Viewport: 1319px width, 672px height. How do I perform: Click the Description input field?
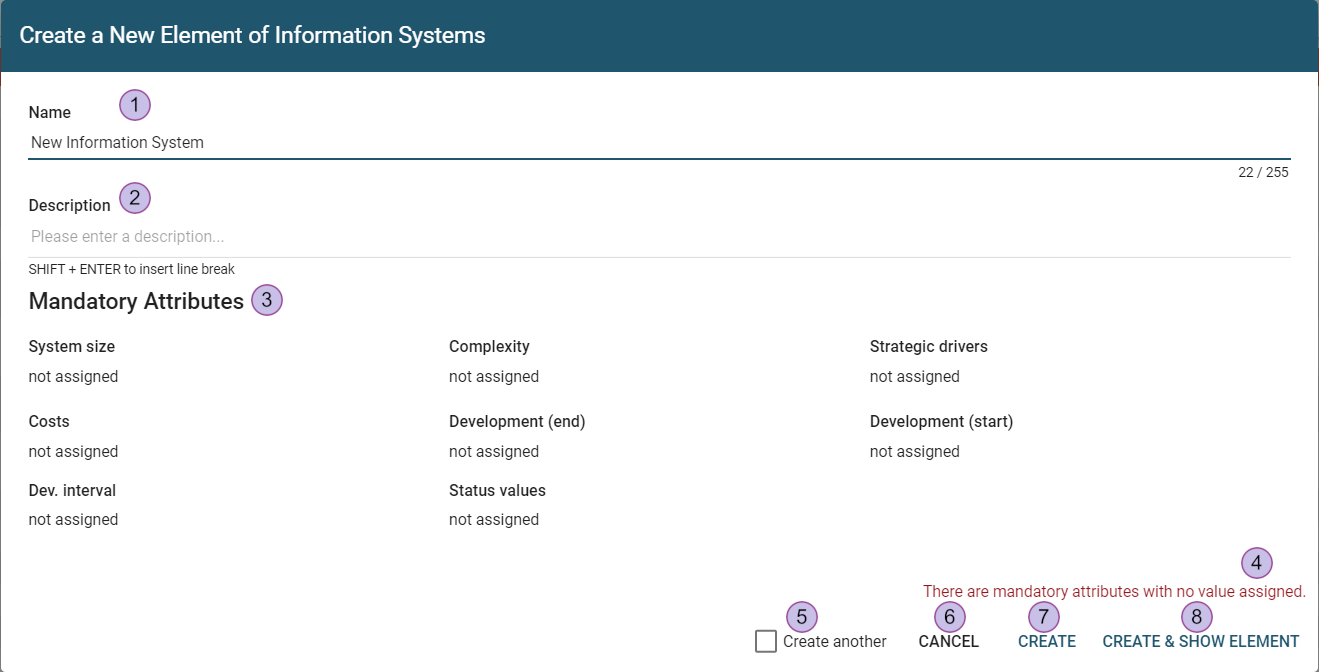click(658, 237)
